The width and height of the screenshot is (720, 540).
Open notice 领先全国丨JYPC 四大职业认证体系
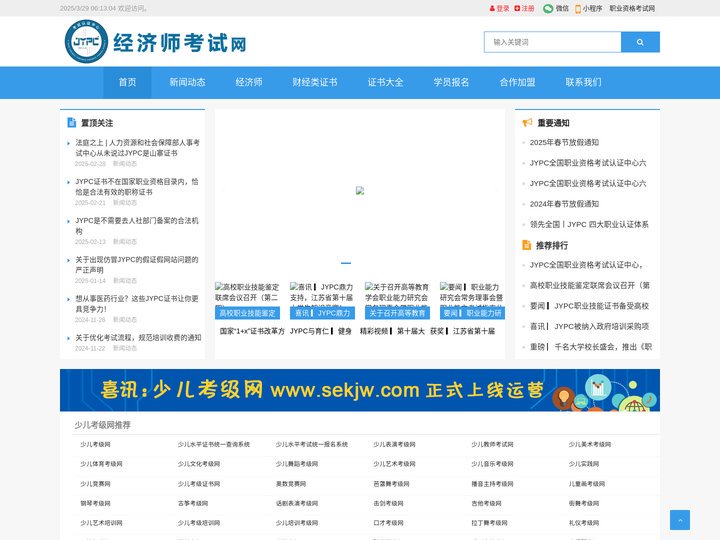coord(589,224)
